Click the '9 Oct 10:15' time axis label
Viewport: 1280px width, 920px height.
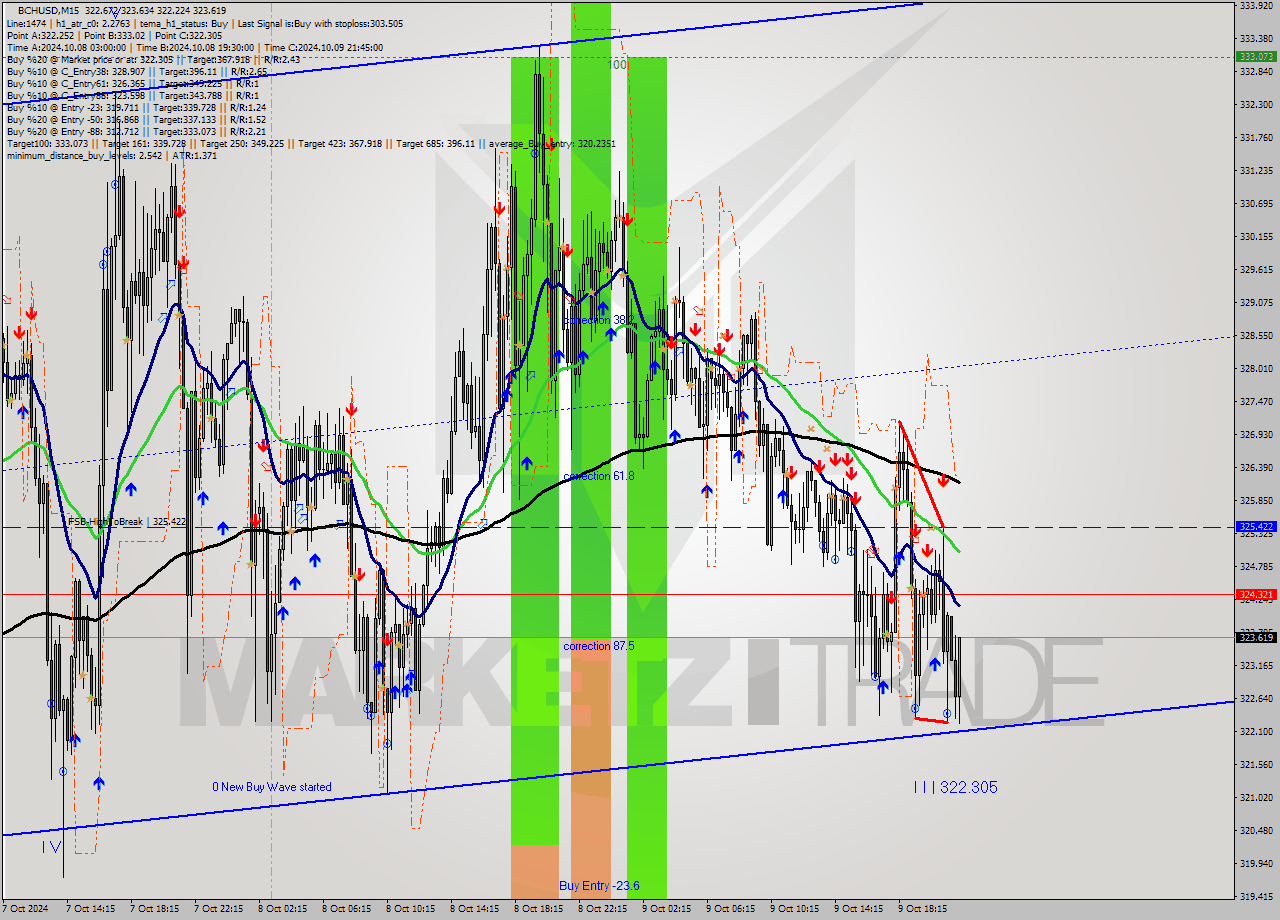pyautogui.click(x=794, y=909)
